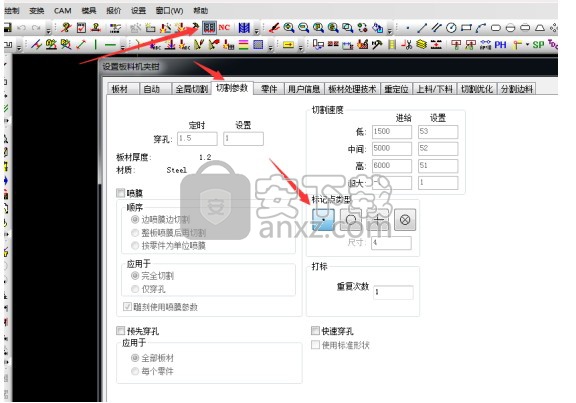Click the PH toolbar icon
Viewport: 576px width, 403px height.
click(x=500, y=45)
